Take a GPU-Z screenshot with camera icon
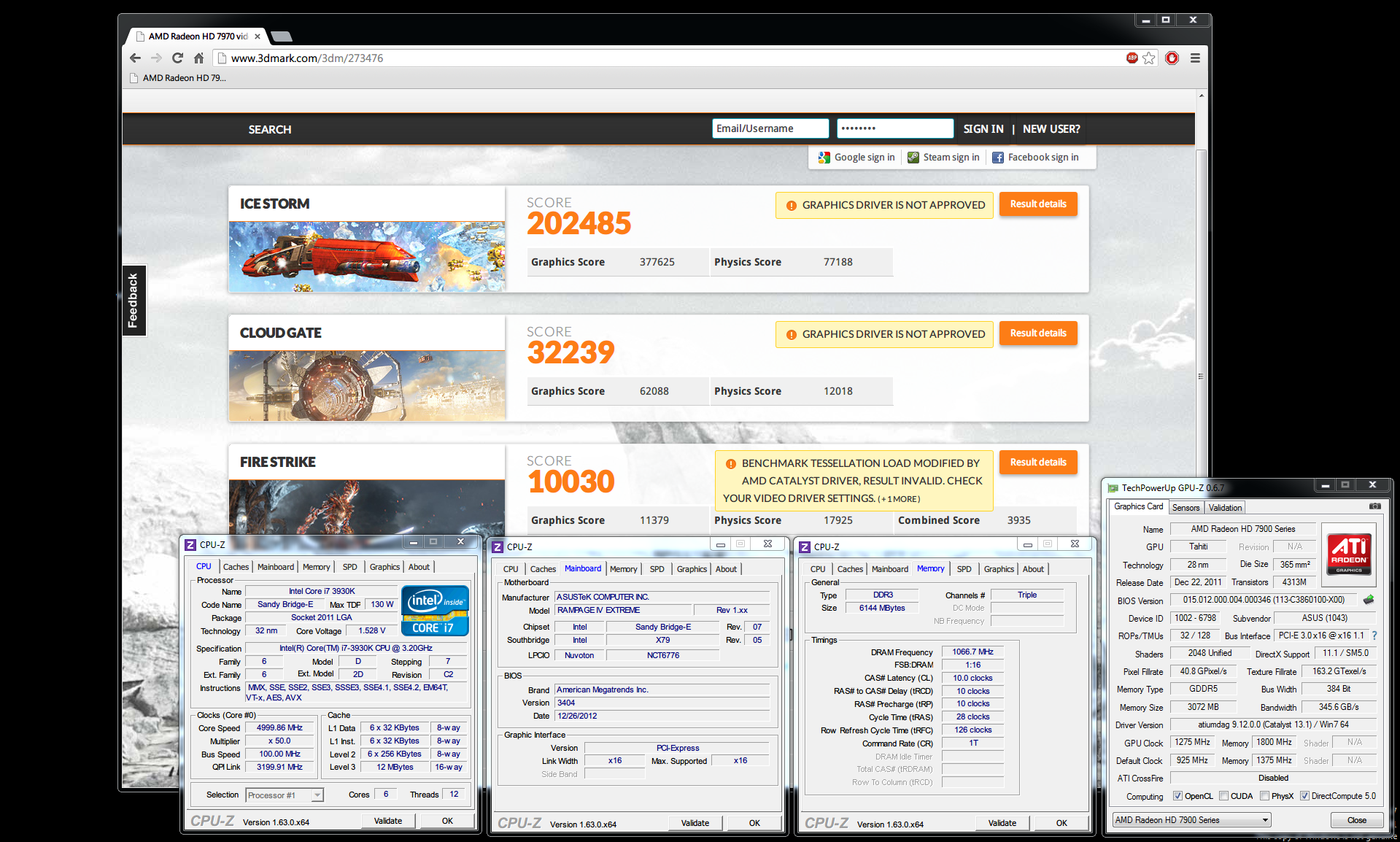 coord(1375,506)
